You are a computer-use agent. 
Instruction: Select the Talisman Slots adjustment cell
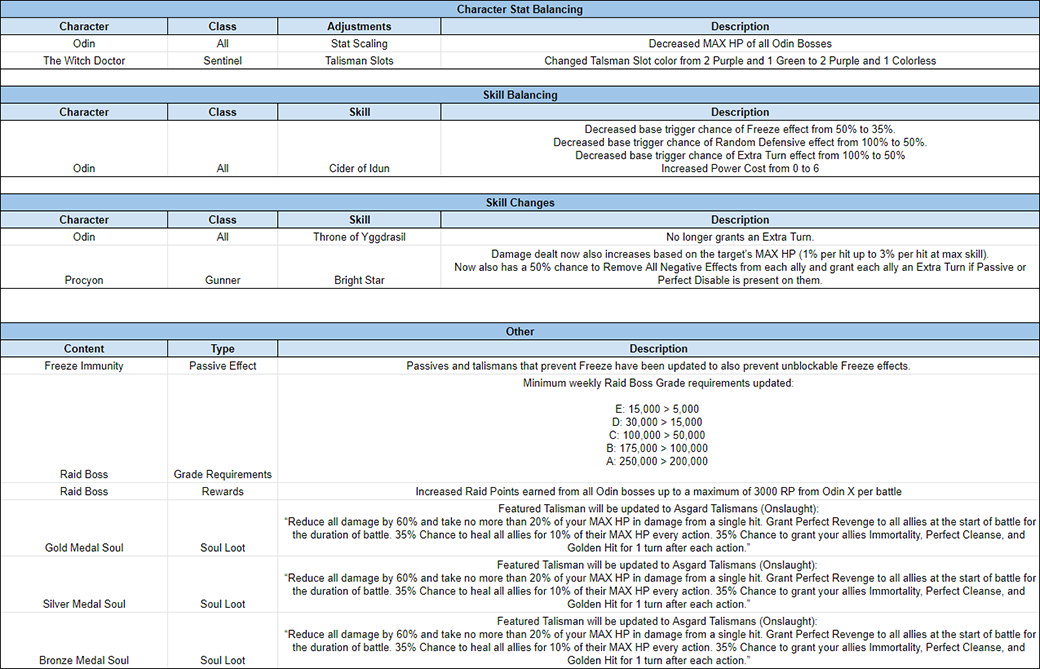coord(359,61)
